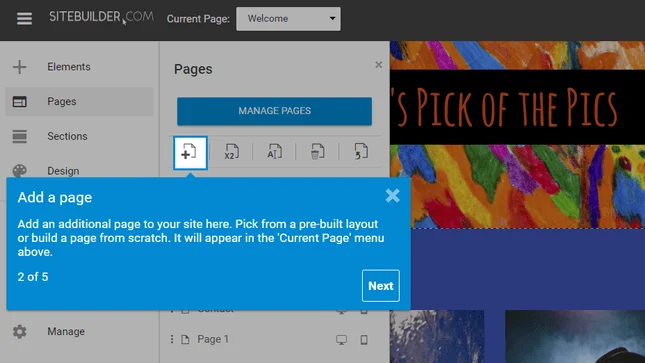Screen dimensions: 645x363
Task: Click the Add page icon
Action: 190,152
